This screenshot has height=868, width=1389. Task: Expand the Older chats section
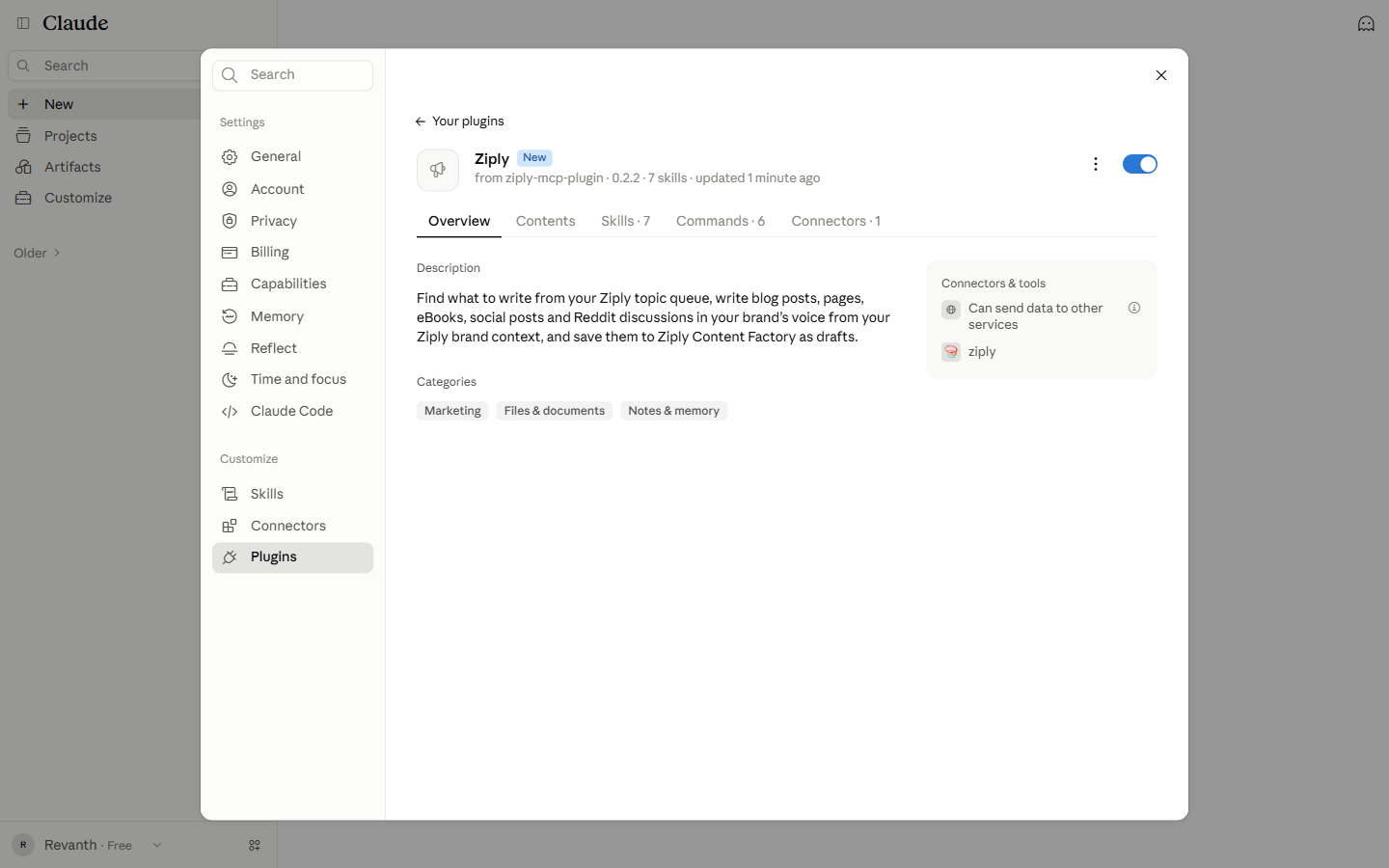pyautogui.click(x=38, y=253)
